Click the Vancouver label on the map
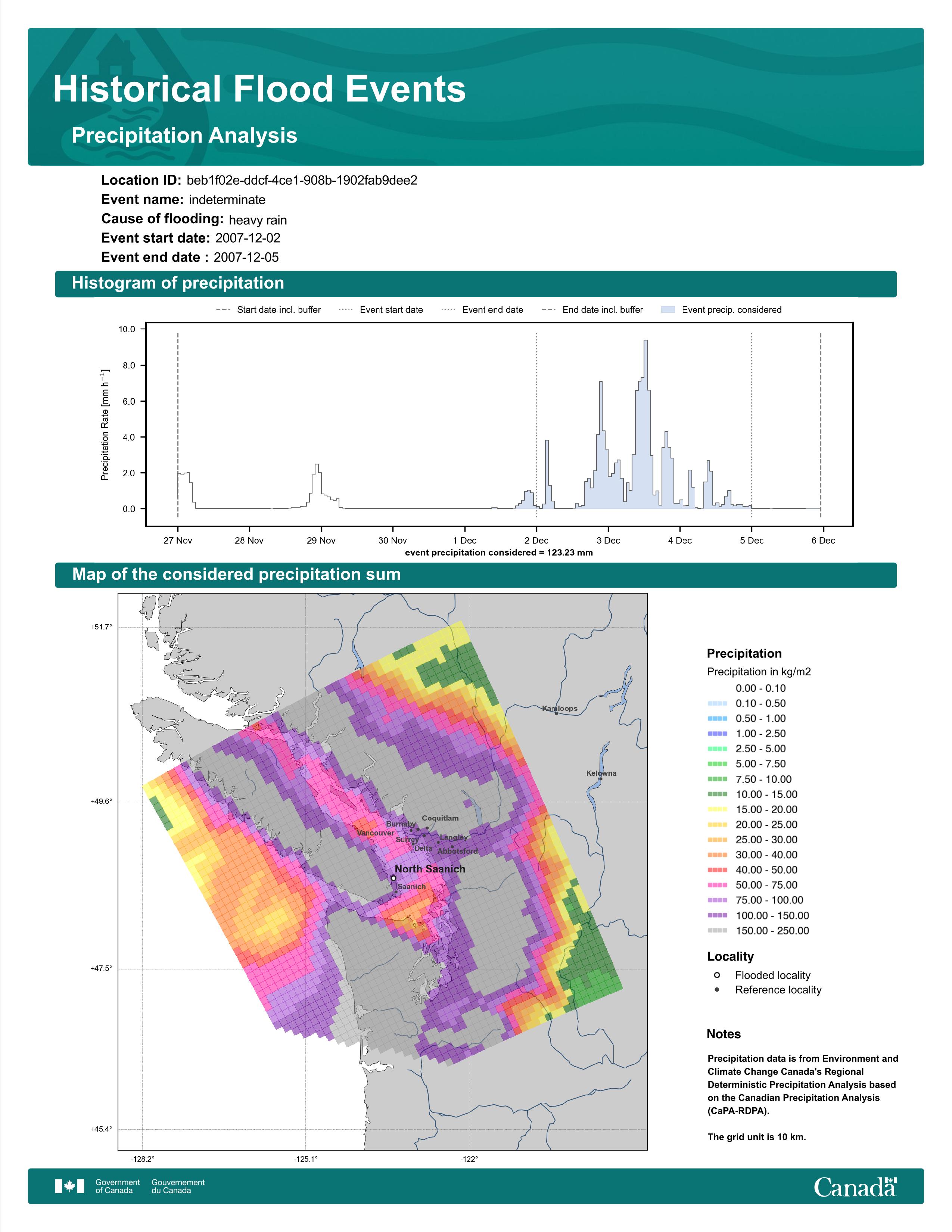This screenshot has height=1232, width=952. (376, 833)
